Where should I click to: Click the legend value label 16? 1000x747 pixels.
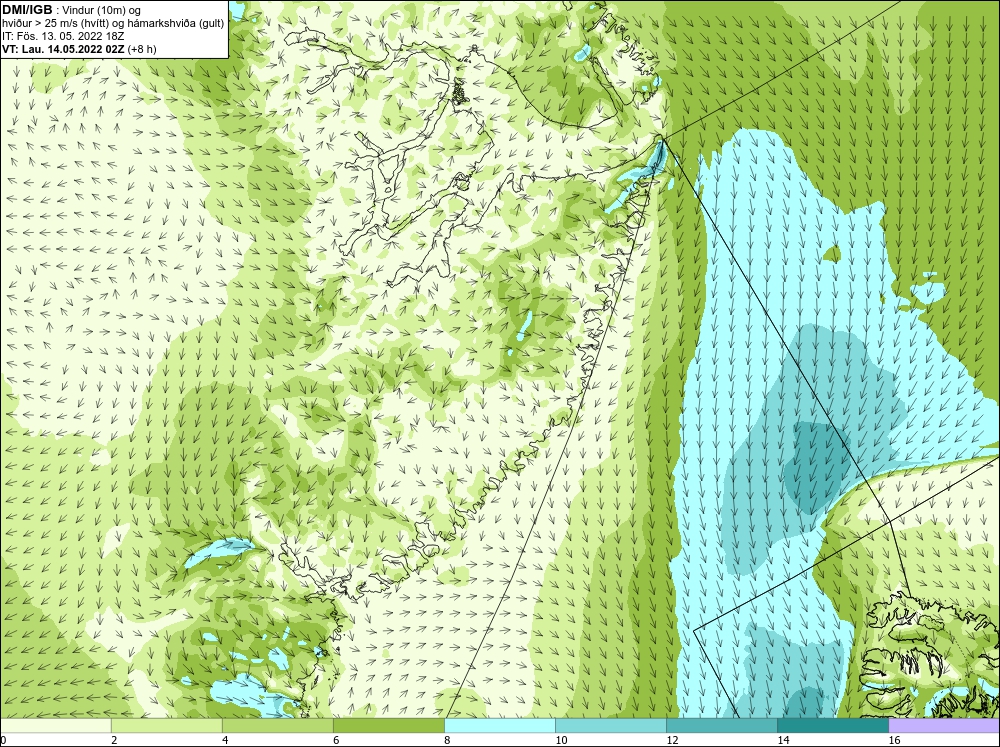894,740
